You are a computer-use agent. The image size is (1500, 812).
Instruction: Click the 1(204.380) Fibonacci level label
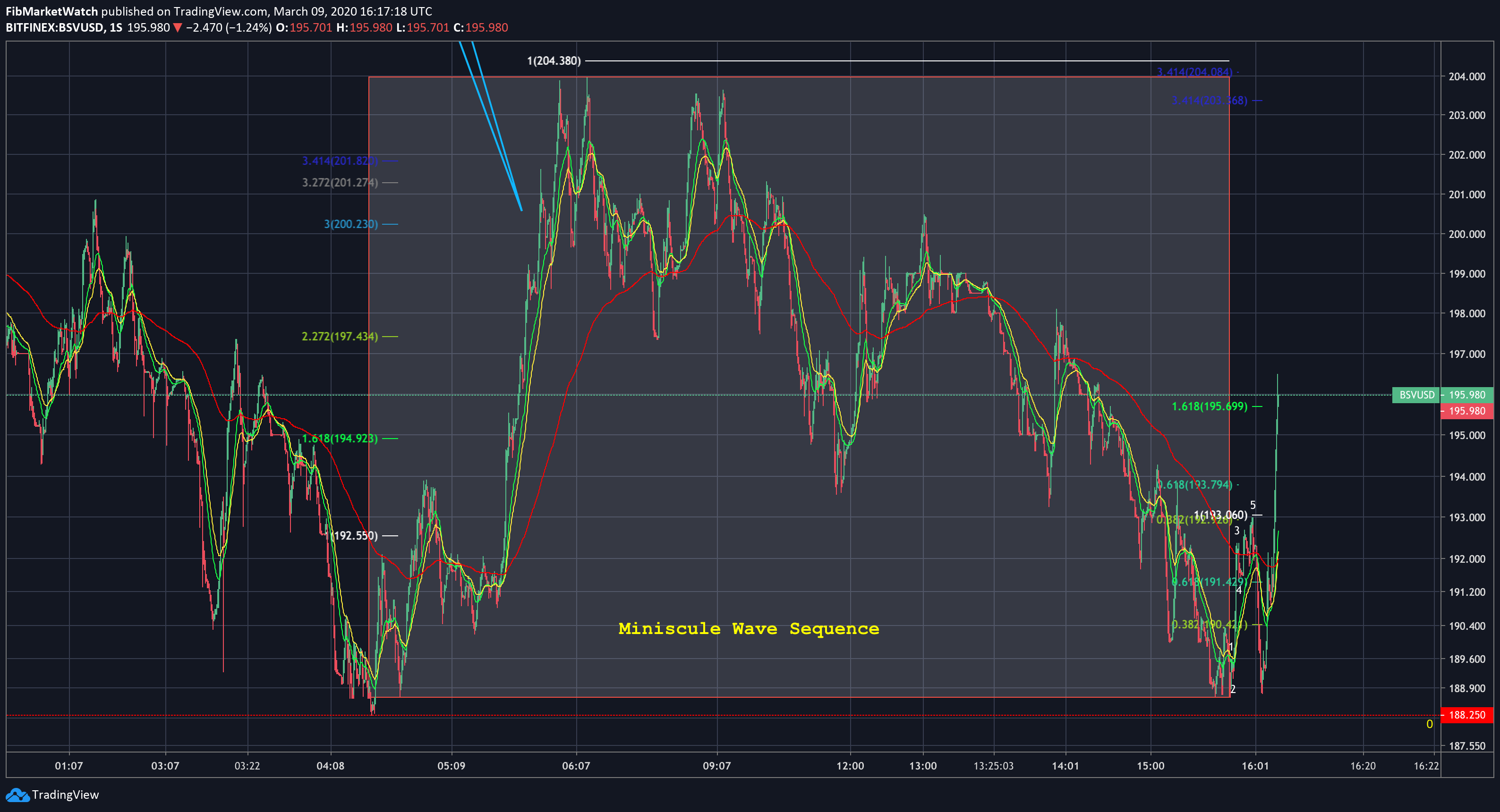554,60
